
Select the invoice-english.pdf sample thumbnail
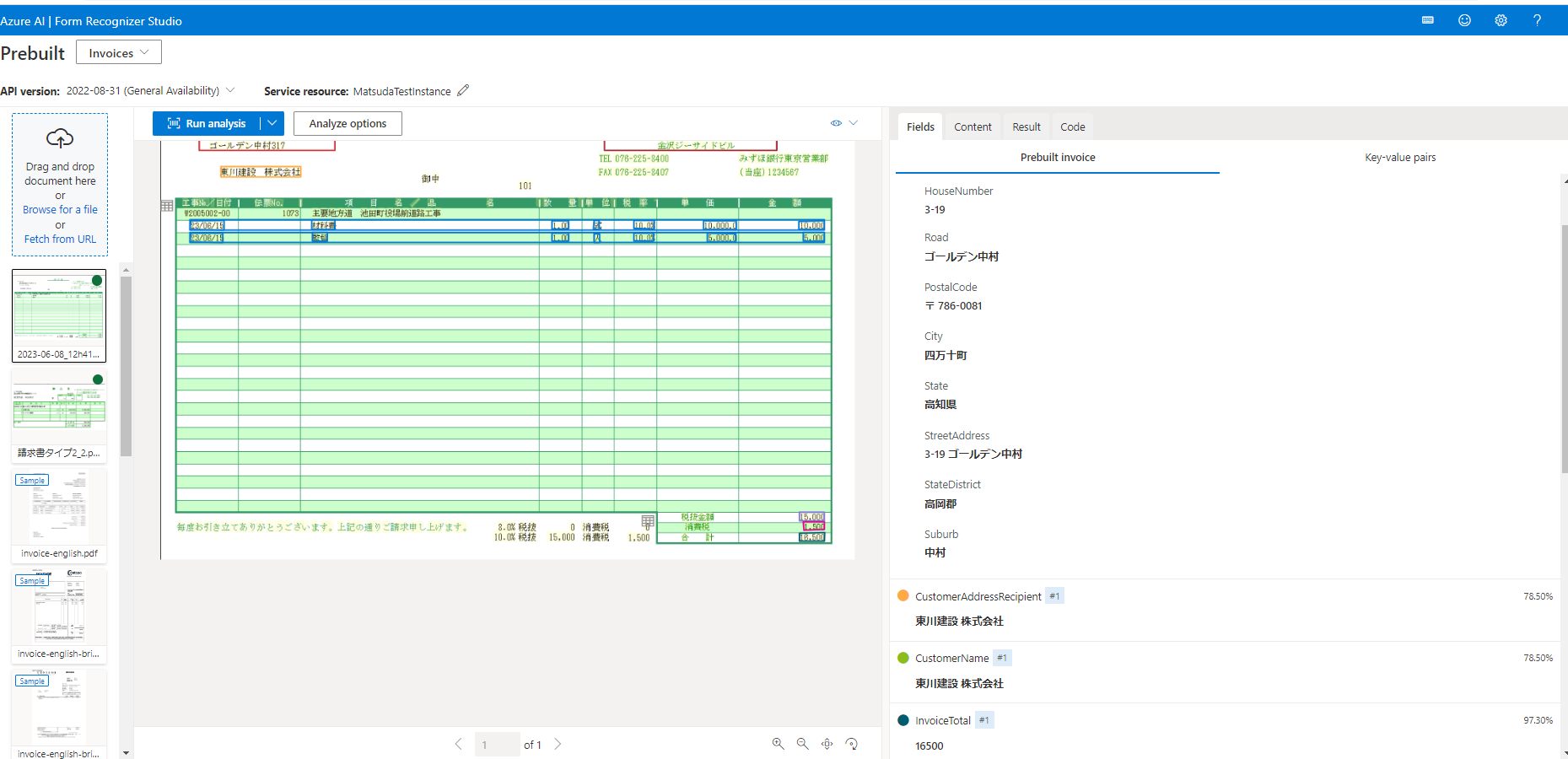coord(59,515)
